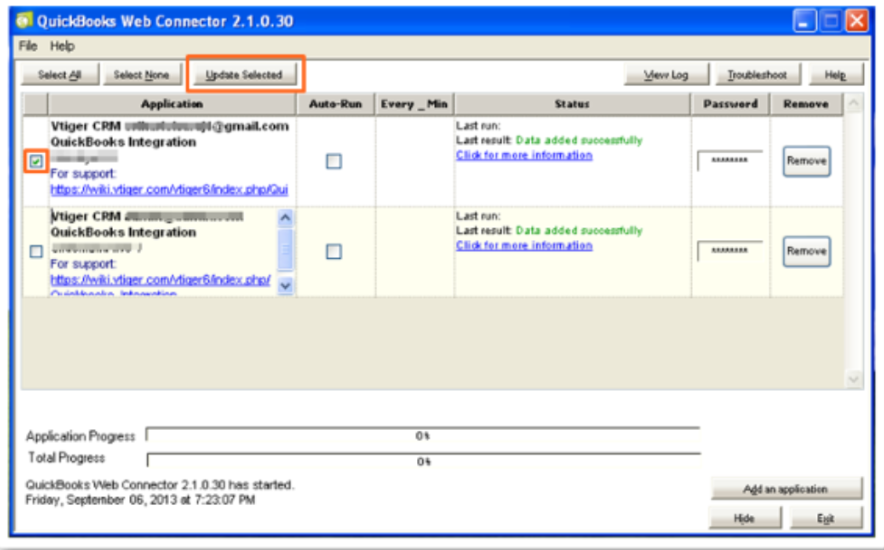Click the Troubleshoot button
Screen dimensions: 884x550
pyautogui.click(x=757, y=75)
